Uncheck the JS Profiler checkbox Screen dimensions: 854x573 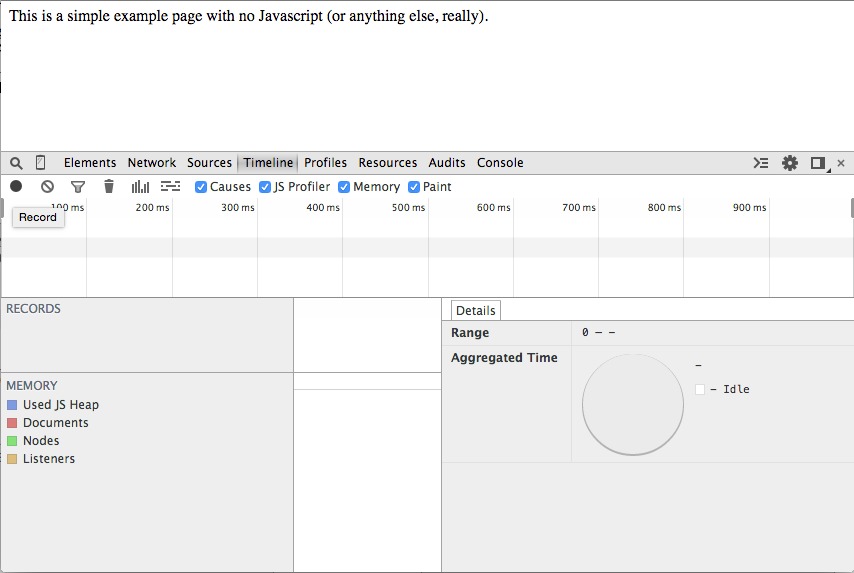[x=265, y=187]
